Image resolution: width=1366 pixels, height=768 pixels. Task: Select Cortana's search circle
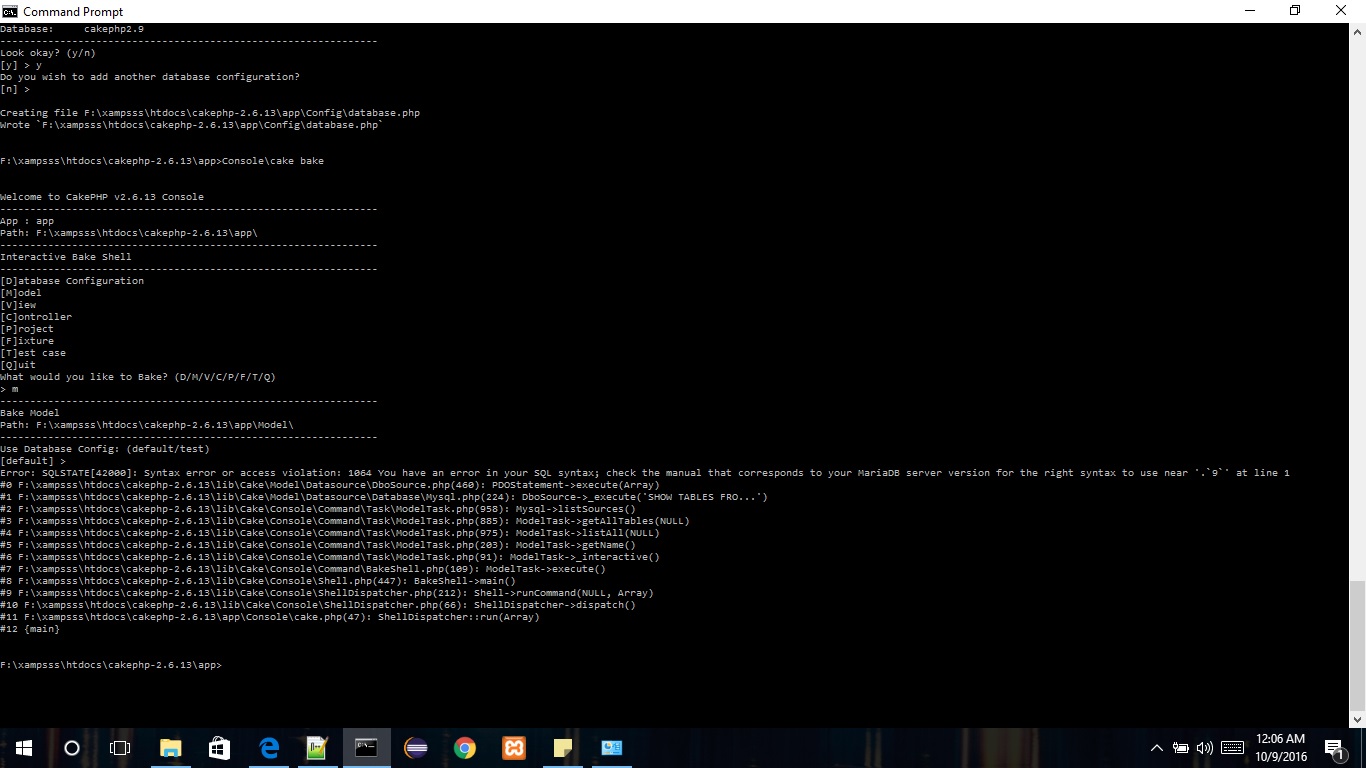(x=71, y=747)
